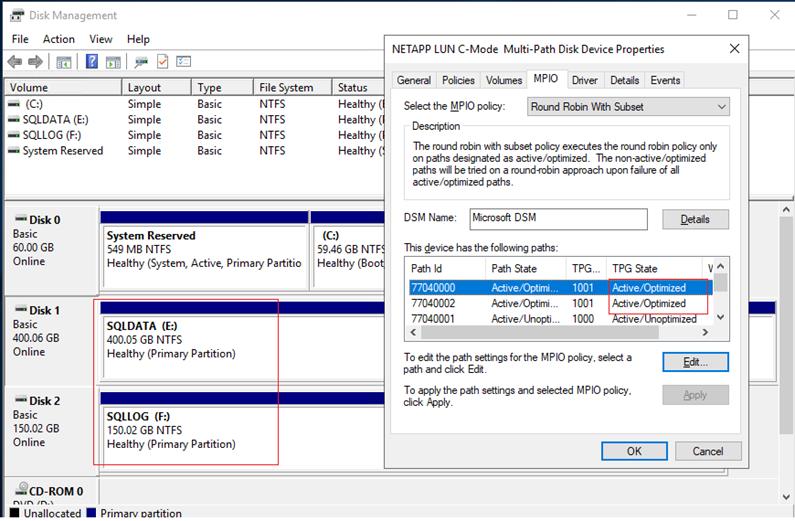Open Help via blue question mark icon
This screenshot has width=795, height=521.
(x=92, y=61)
